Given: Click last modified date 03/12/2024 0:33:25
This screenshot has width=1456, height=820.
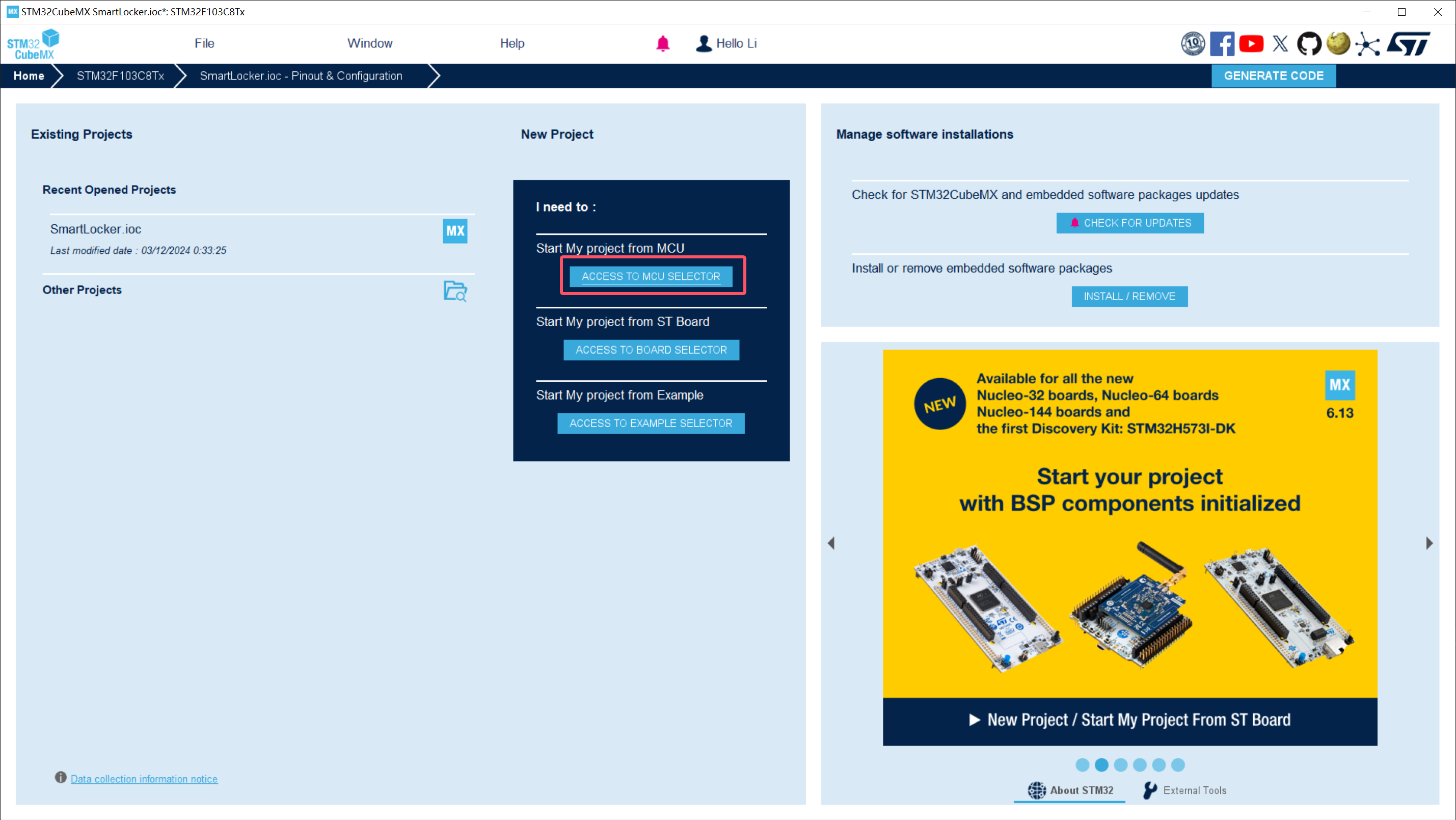Looking at the screenshot, I should click(x=138, y=251).
